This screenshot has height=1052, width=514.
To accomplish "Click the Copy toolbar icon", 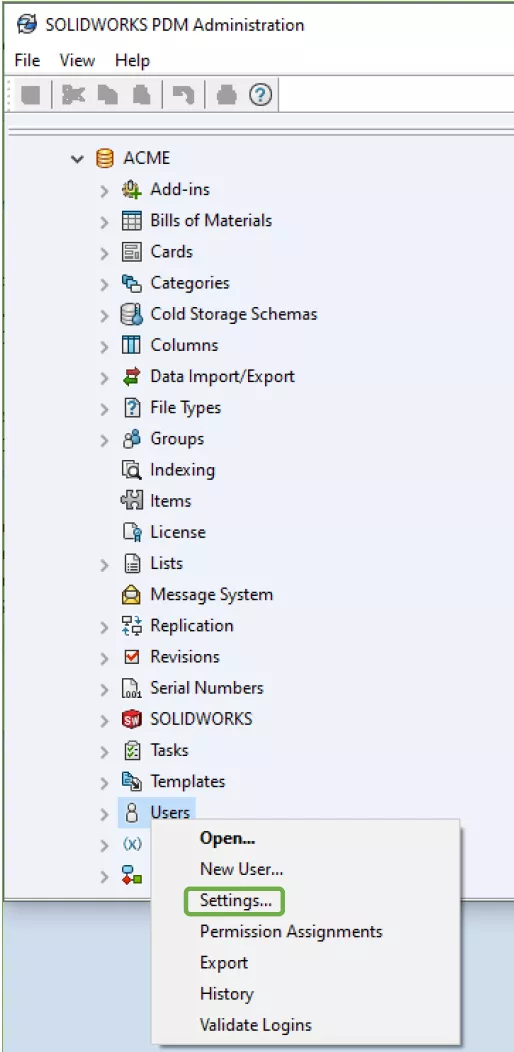I will [x=106, y=96].
